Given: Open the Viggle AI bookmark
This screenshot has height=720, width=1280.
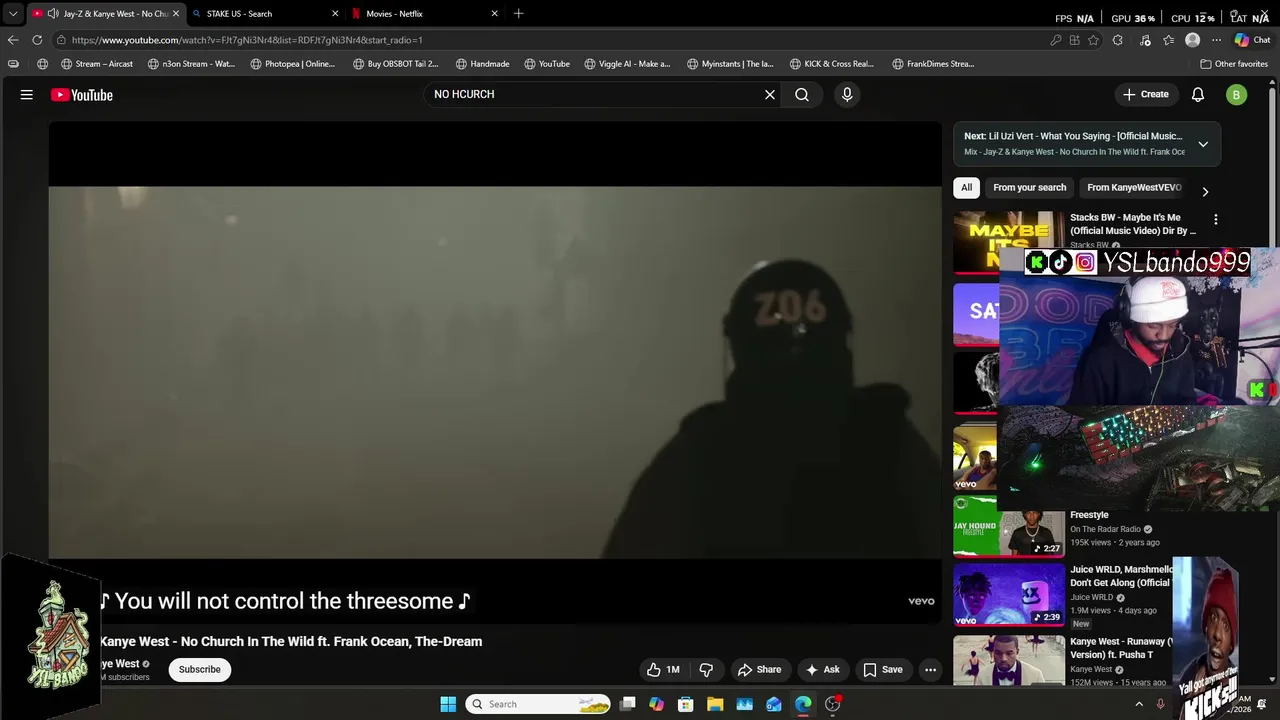Looking at the screenshot, I should click(628, 64).
